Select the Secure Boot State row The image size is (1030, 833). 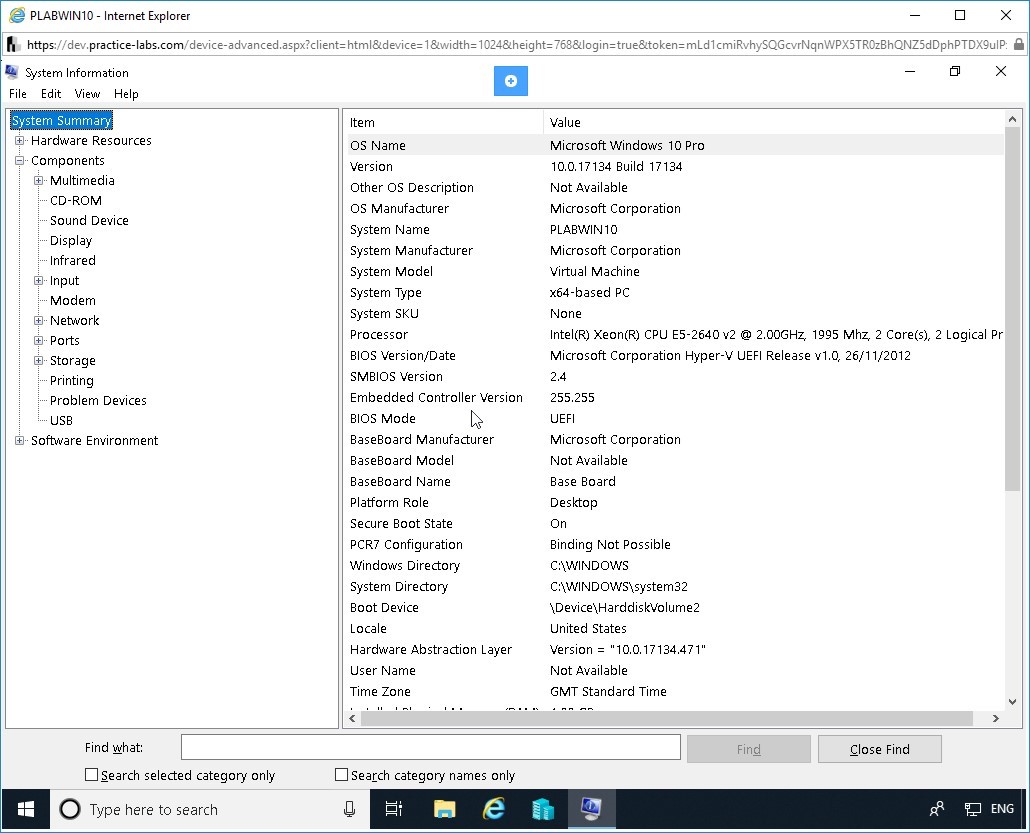tap(675, 524)
